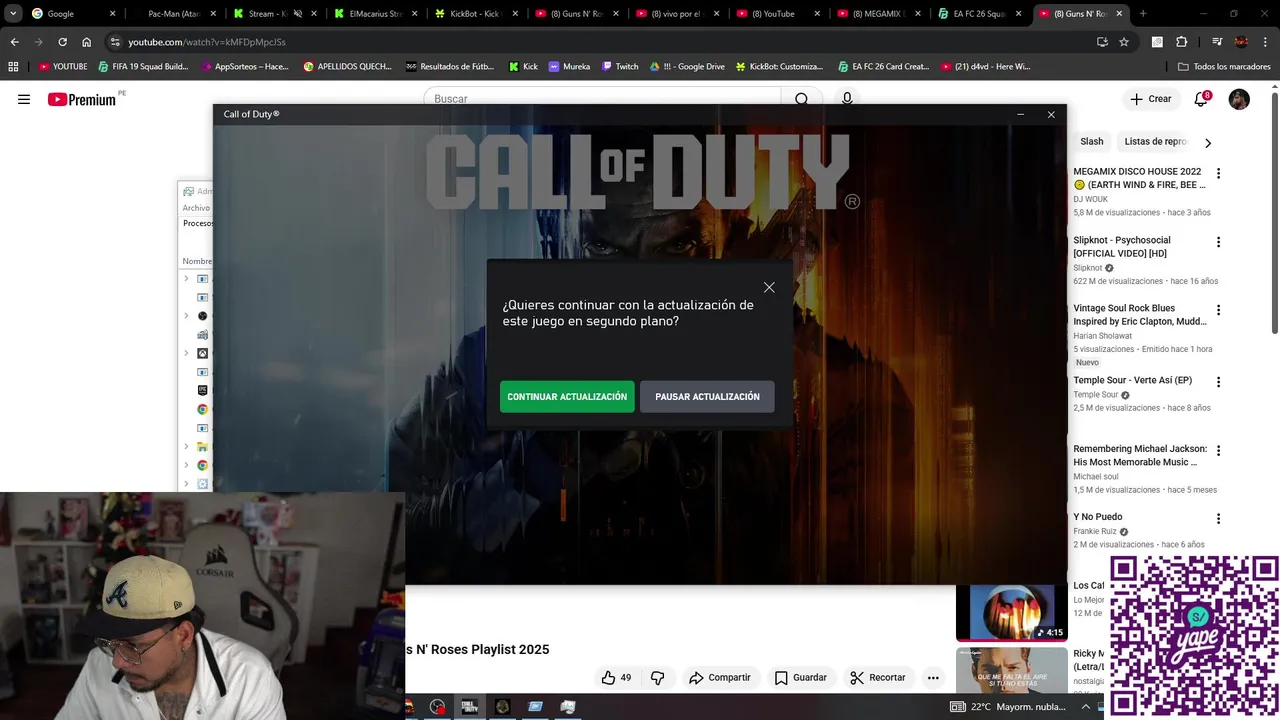Open the FIFA 19 Squad Builder bookmark

(x=142, y=66)
